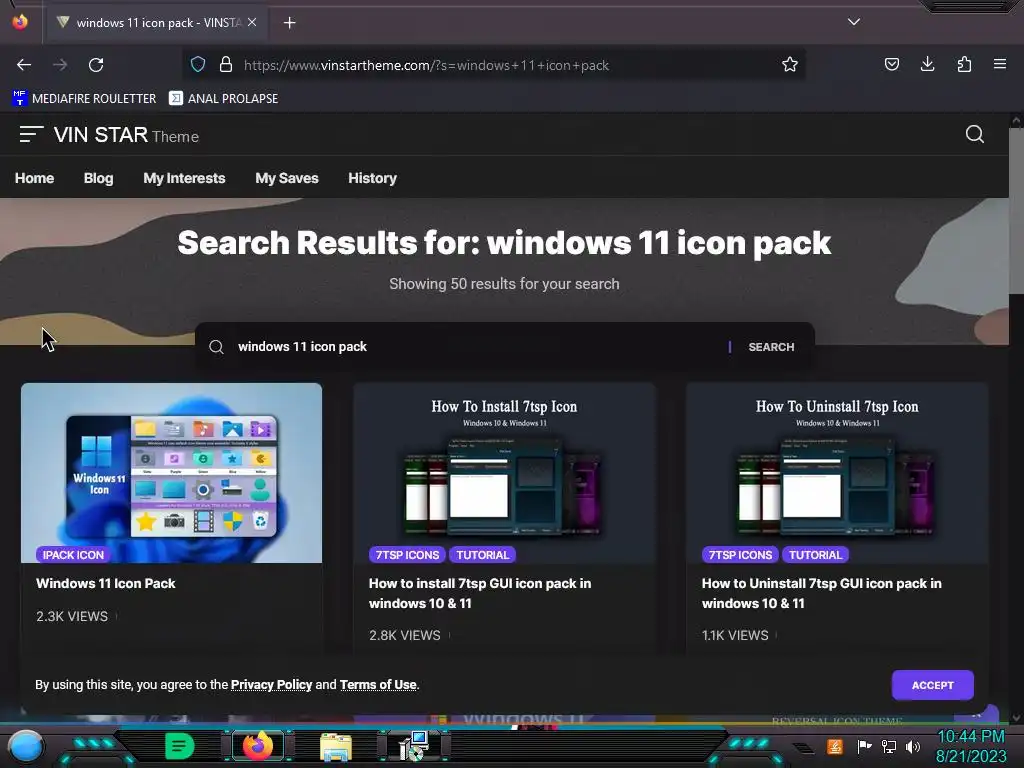The height and width of the screenshot is (768, 1024).
Task: Switch to Firefox on the taskbar
Action: pos(258,746)
